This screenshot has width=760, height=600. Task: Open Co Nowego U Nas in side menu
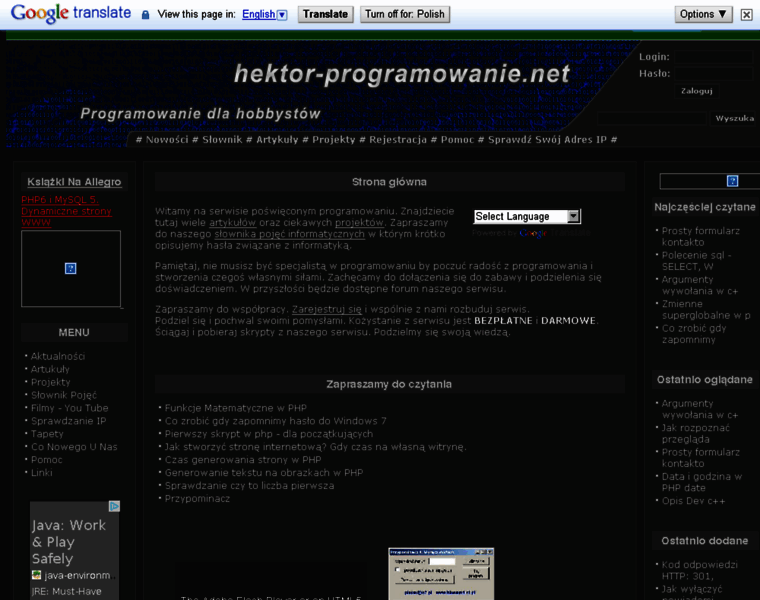click(x=74, y=447)
